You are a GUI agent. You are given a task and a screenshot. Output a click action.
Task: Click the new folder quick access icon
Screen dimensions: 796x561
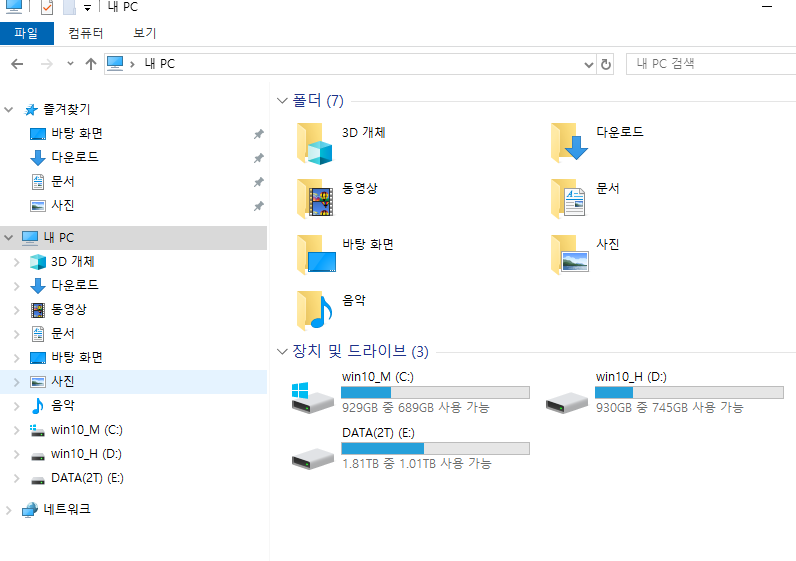[70, 7]
